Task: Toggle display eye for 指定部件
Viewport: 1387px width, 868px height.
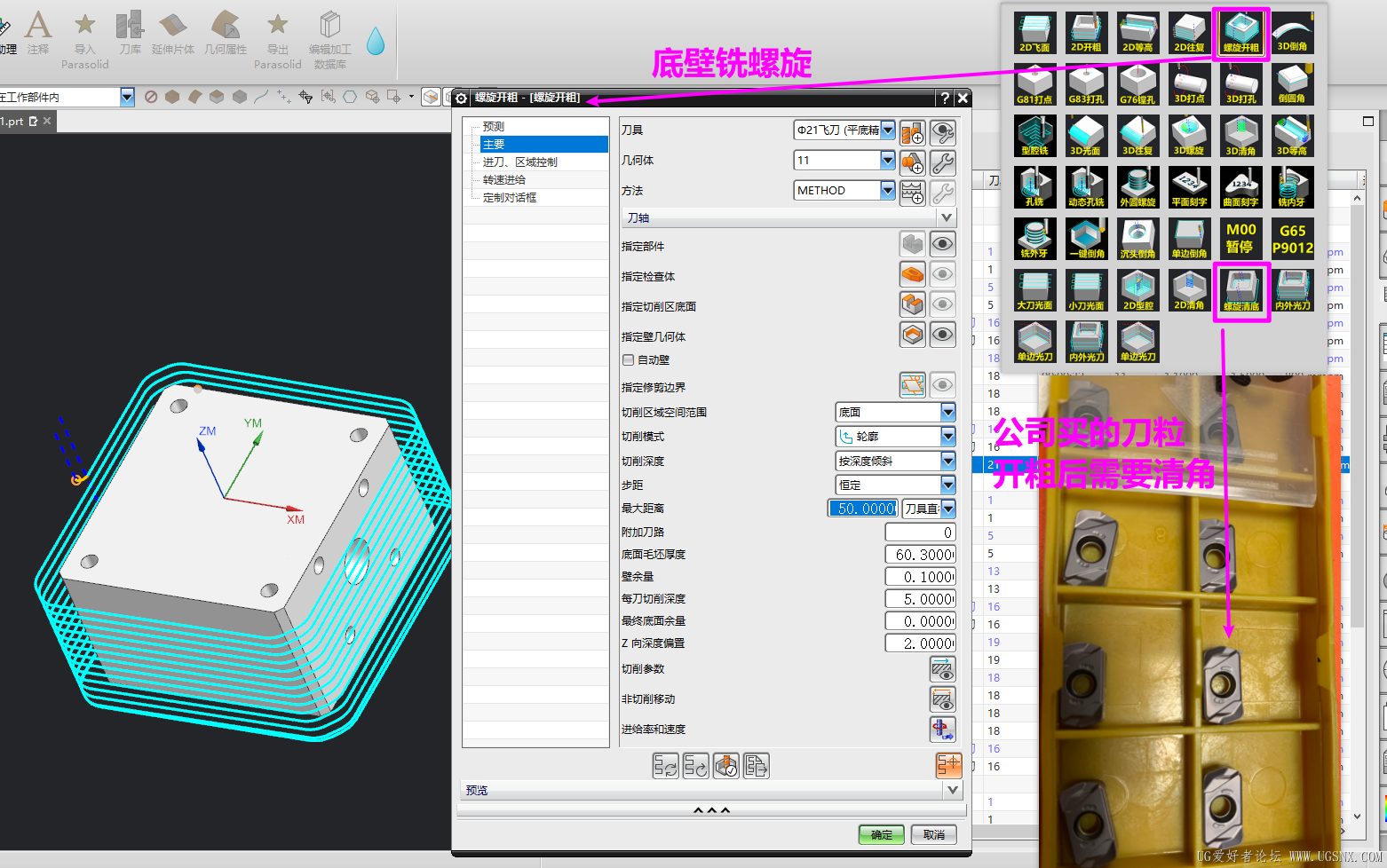Action: click(943, 244)
